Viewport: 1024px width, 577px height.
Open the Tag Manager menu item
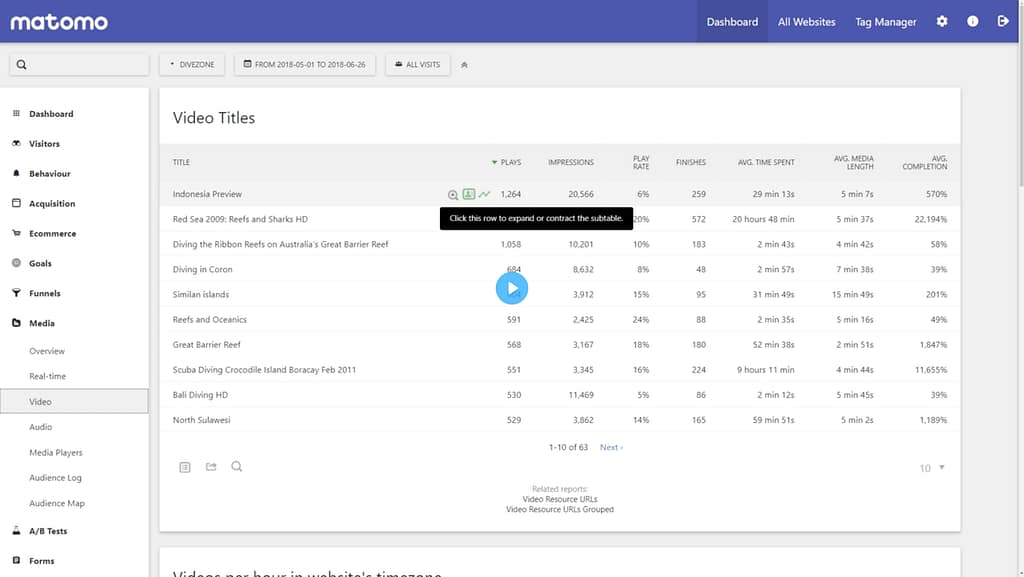(885, 20)
